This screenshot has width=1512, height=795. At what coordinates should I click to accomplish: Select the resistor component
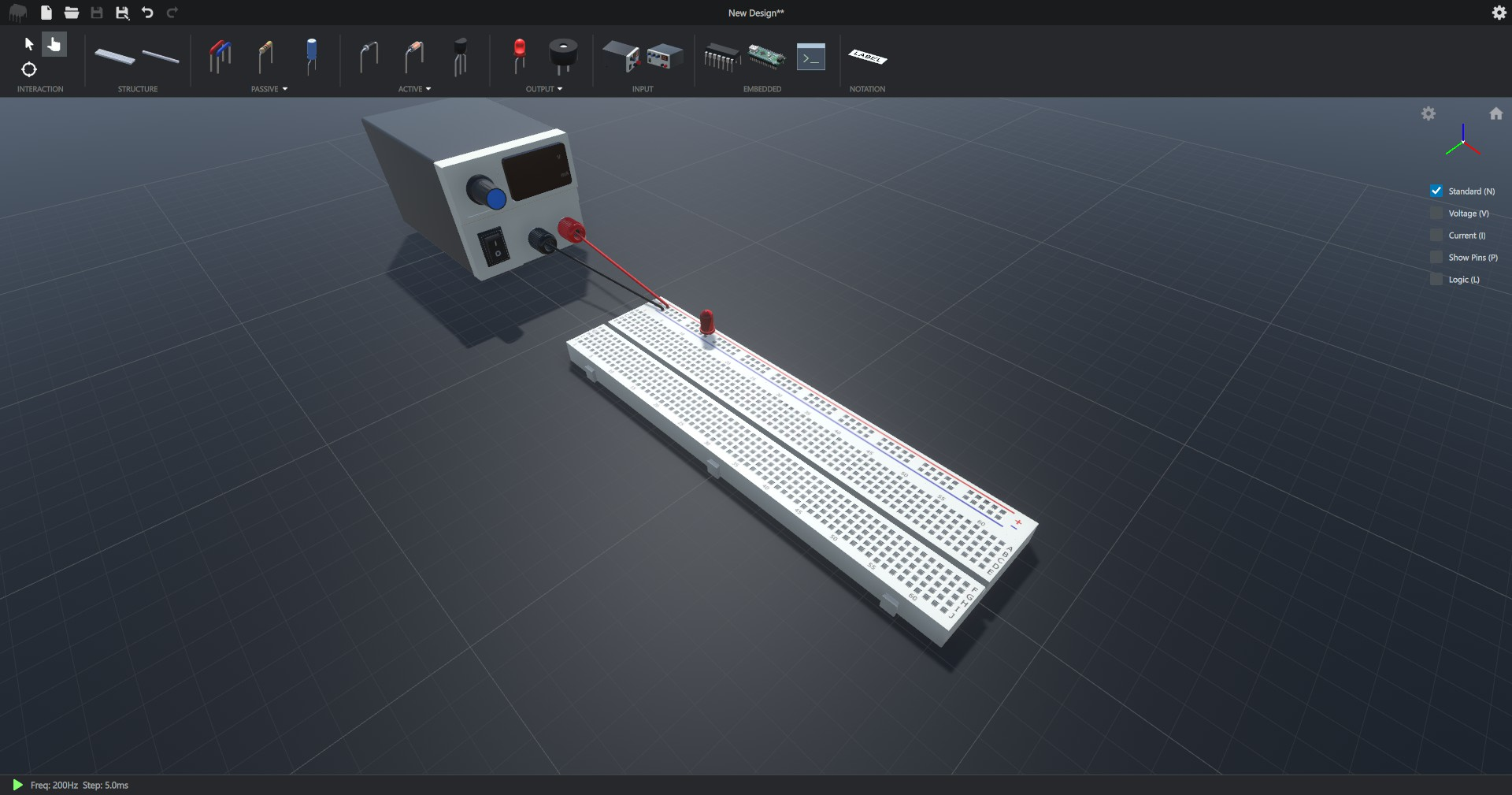[265, 57]
